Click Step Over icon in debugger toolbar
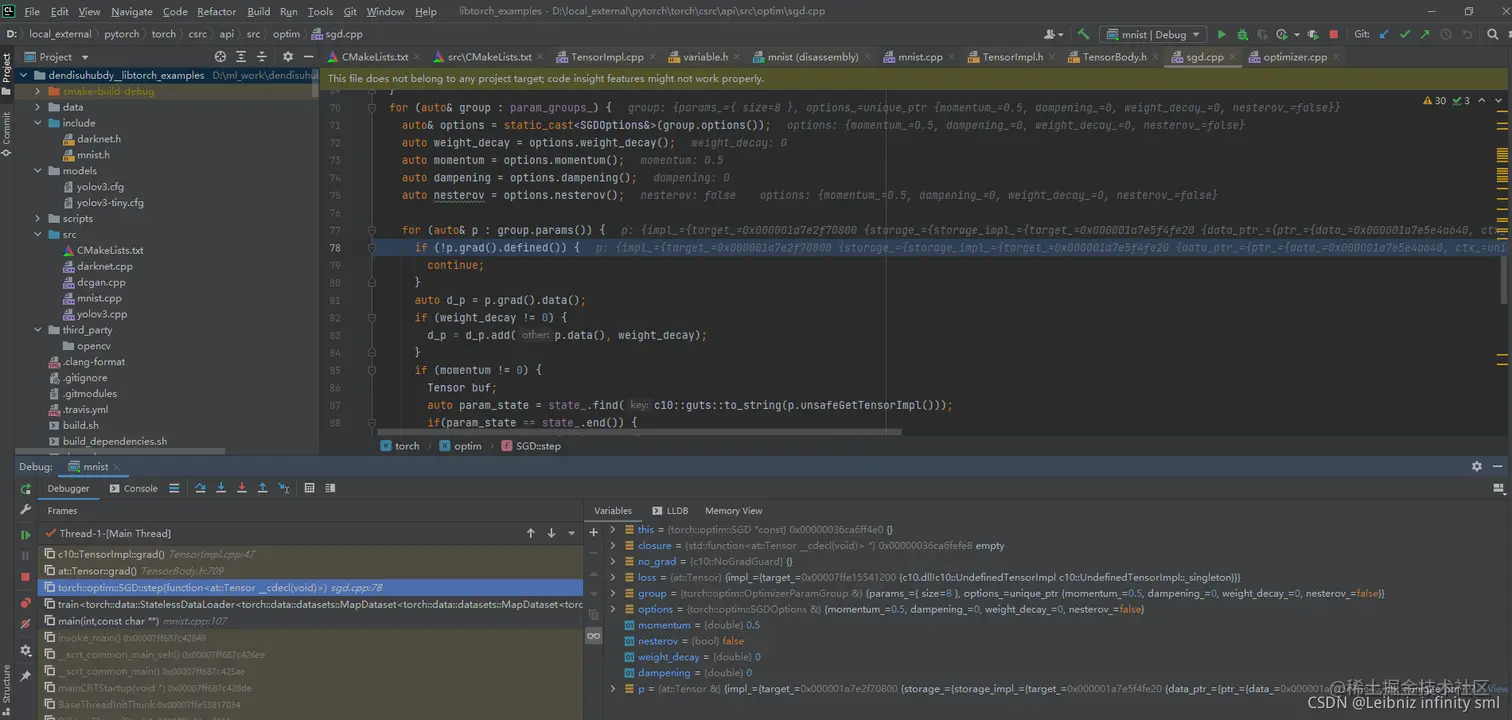 [x=200, y=488]
